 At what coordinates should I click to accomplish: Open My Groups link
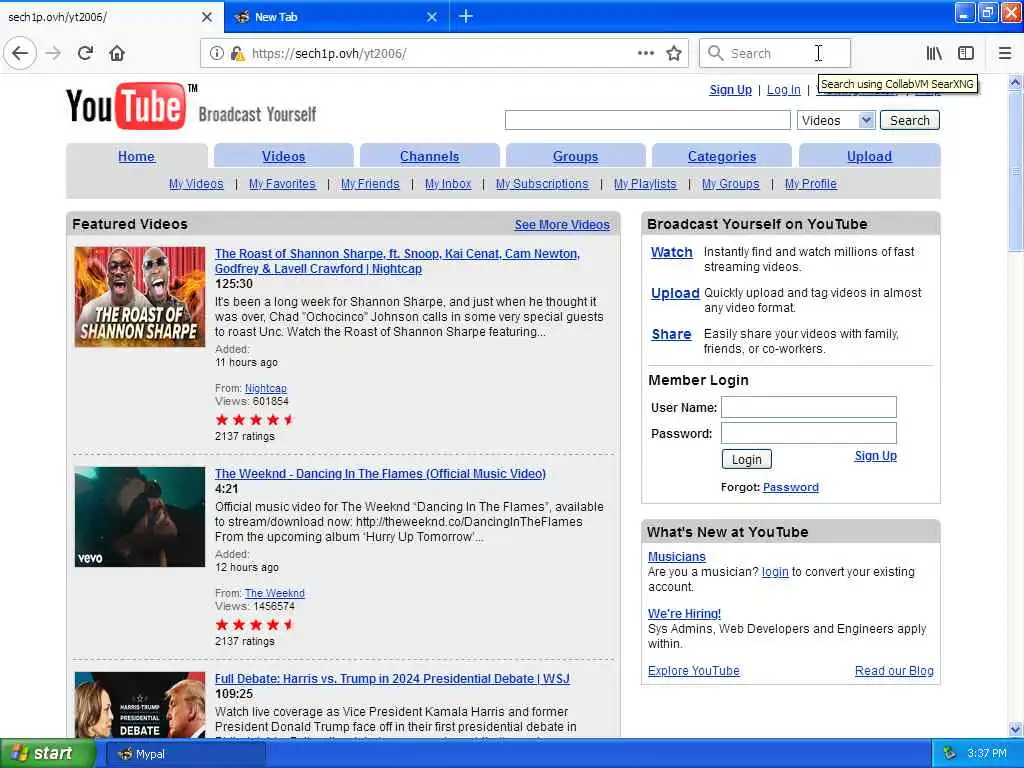pos(730,184)
